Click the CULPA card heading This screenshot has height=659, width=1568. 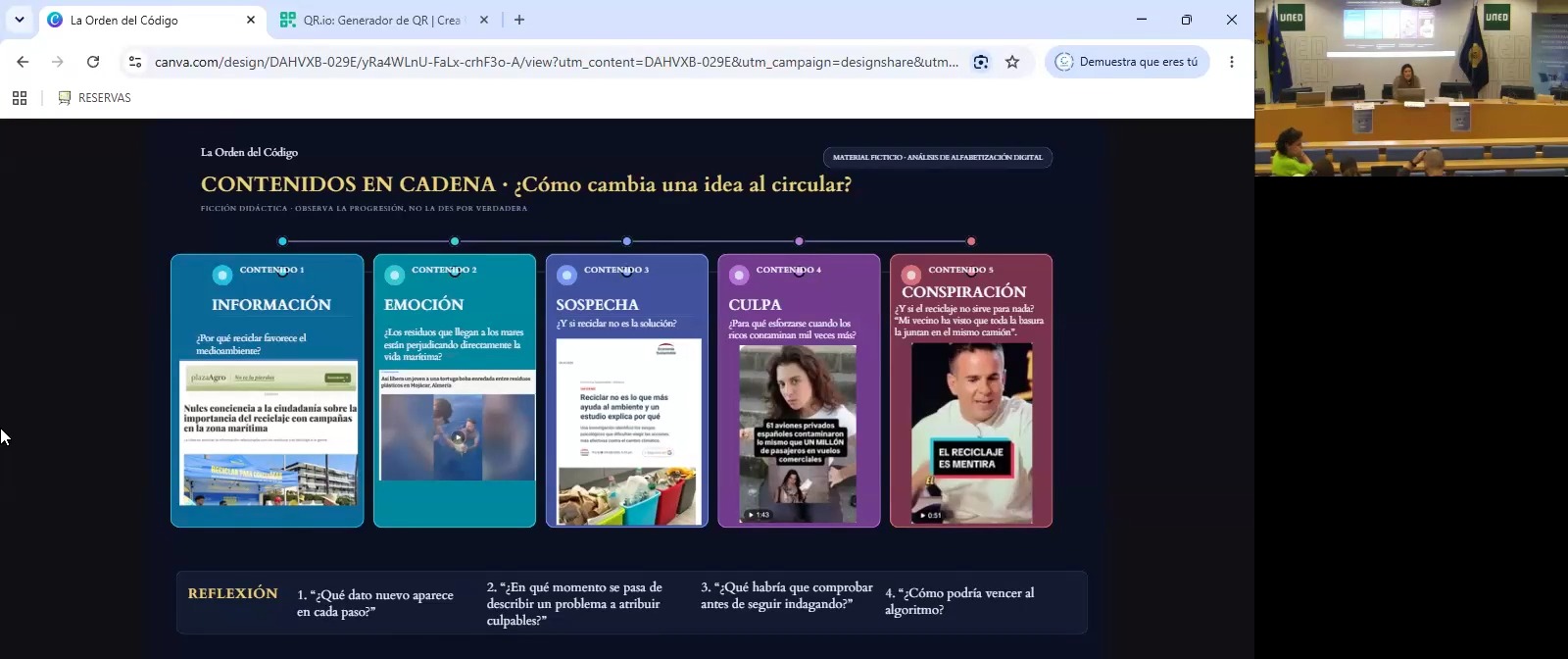click(755, 305)
